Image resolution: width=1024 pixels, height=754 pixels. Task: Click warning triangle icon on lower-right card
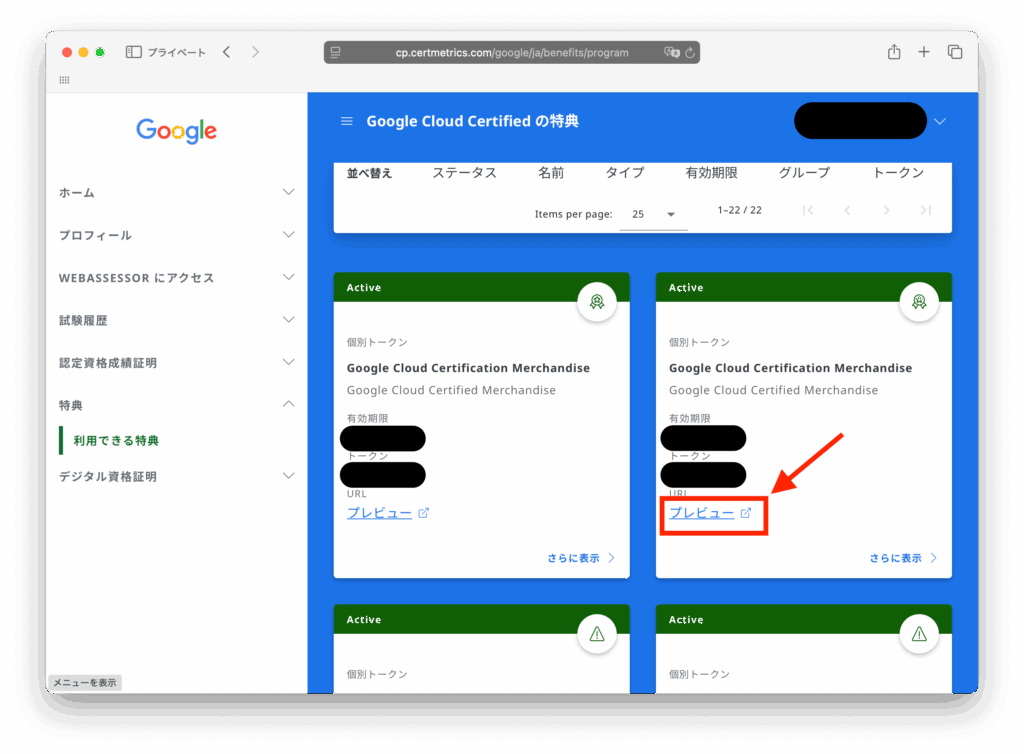[x=919, y=634]
